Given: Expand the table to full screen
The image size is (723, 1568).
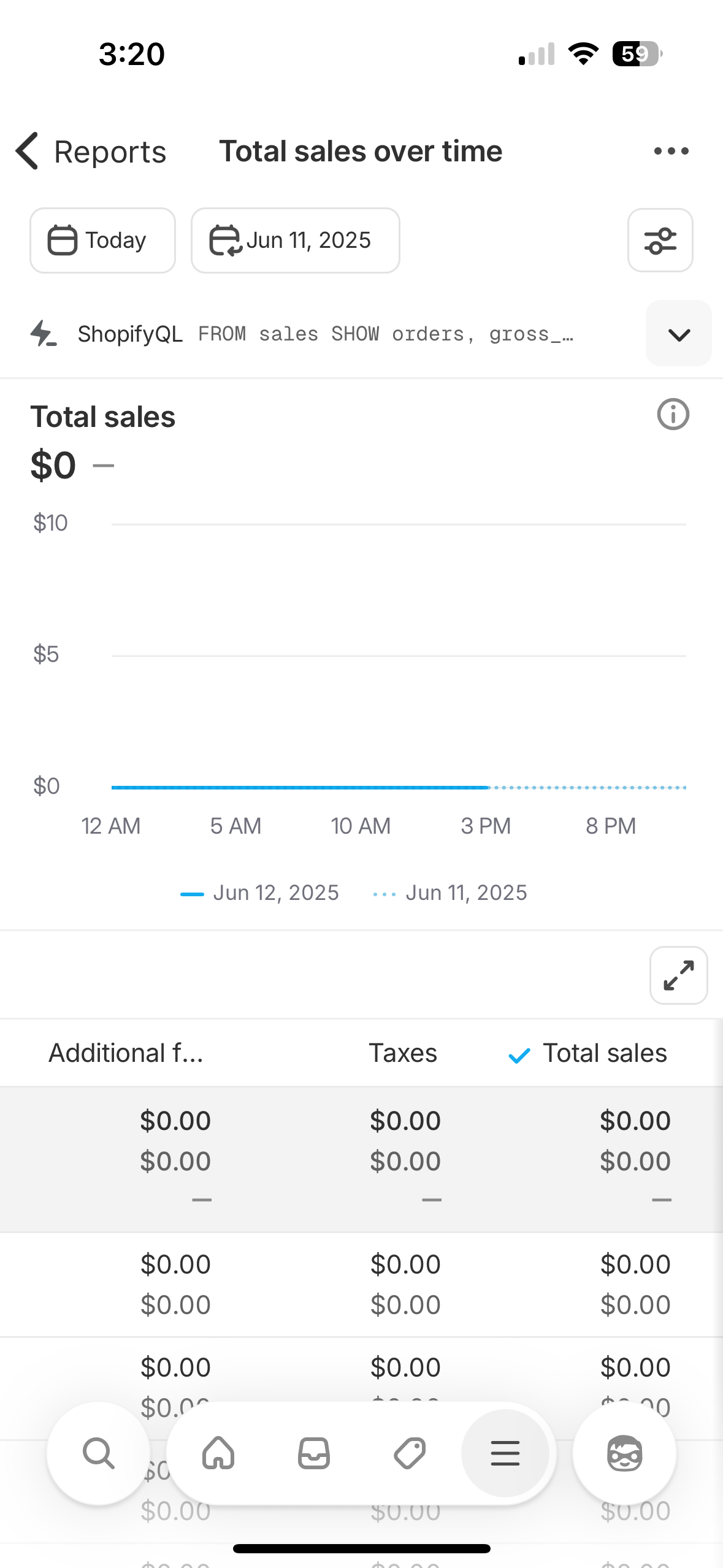Looking at the screenshot, I should [678, 975].
